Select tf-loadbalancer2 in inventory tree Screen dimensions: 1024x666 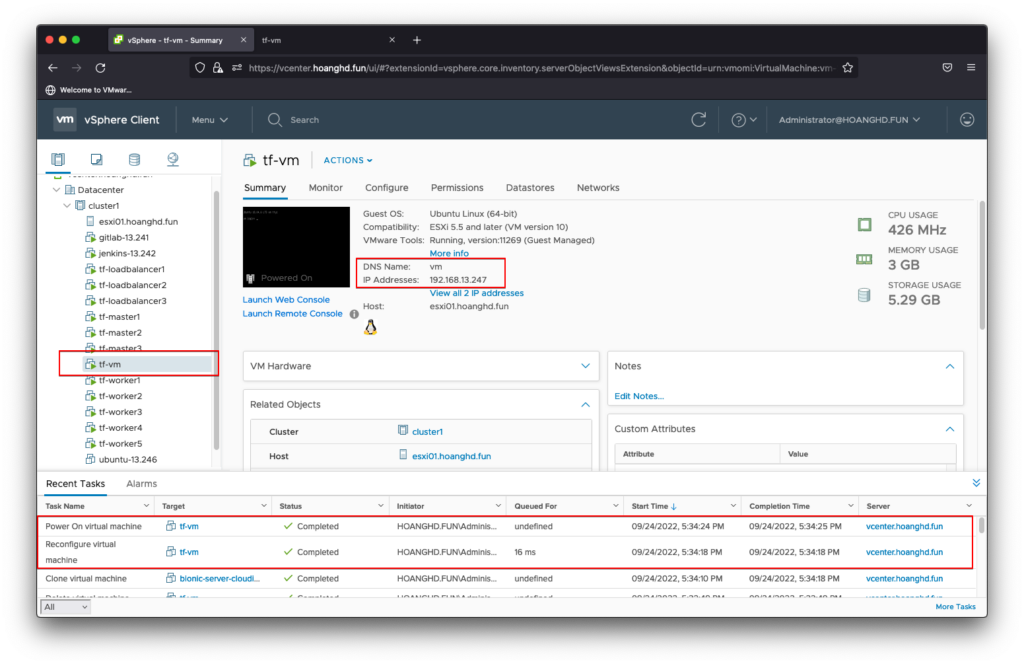133,285
